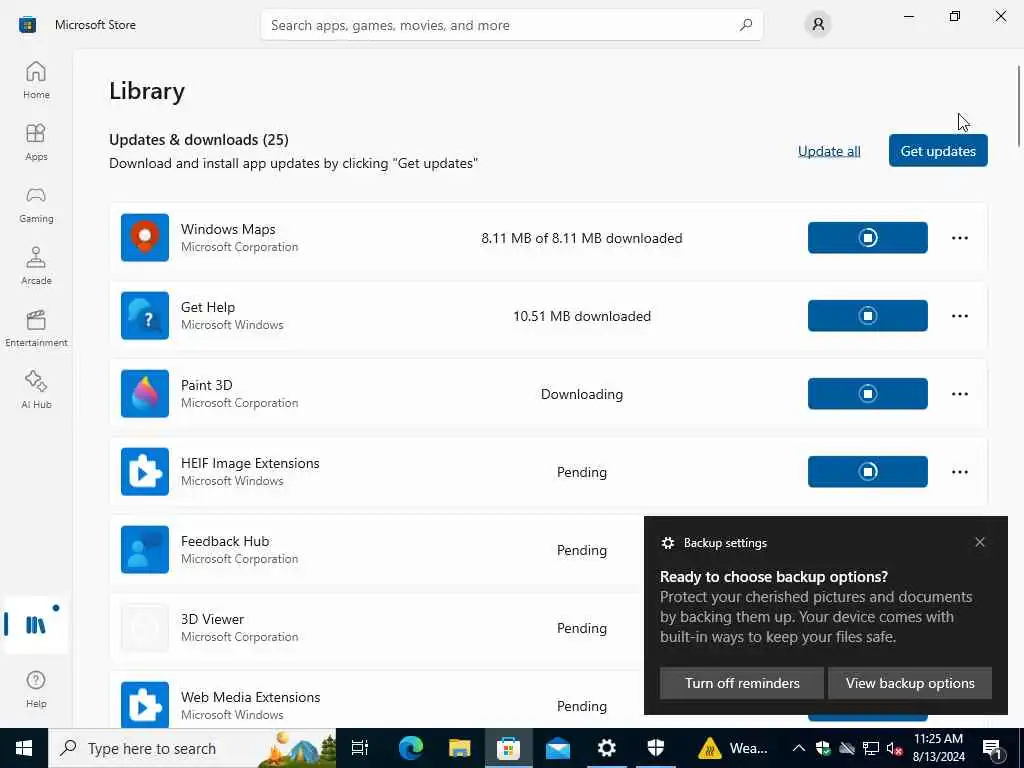Show hidden system tray icons

[799, 748]
